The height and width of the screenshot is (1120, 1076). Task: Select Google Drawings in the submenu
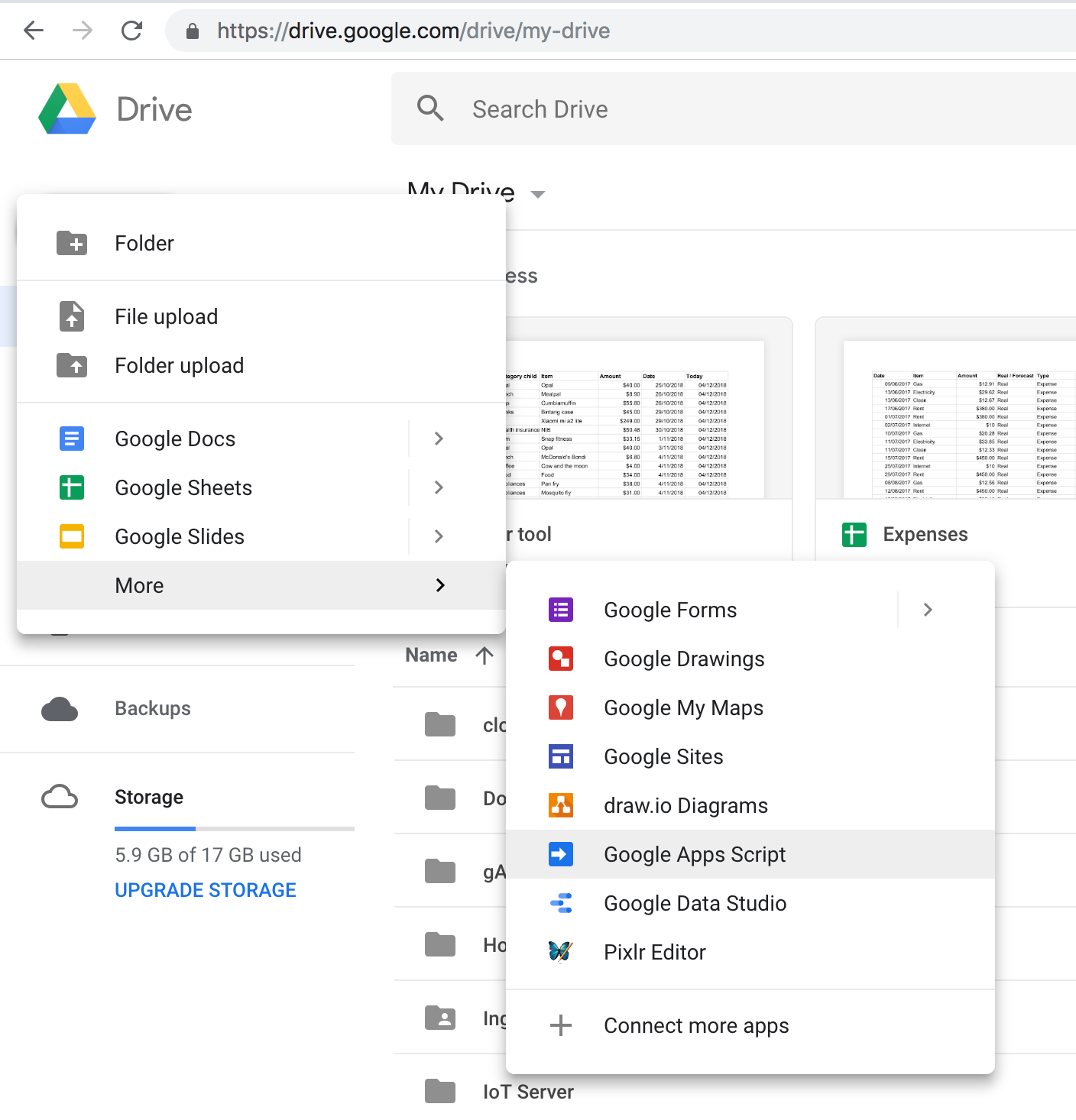point(750,659)
